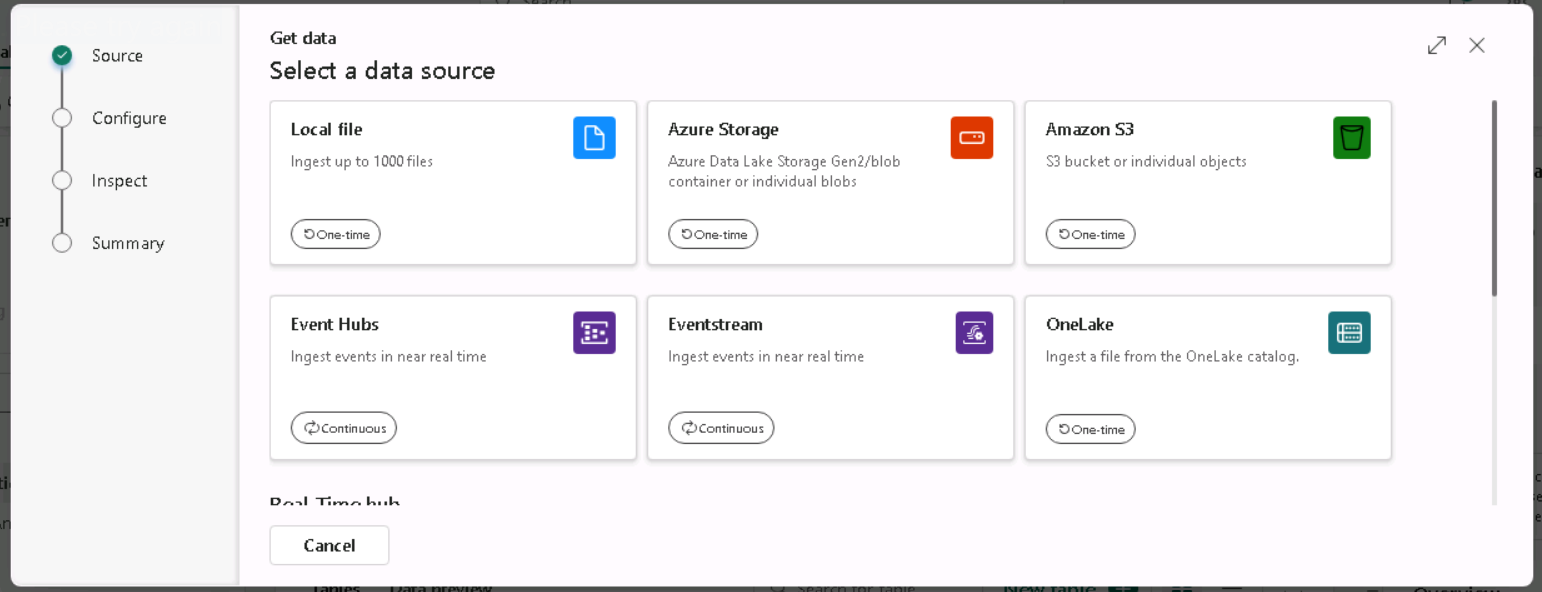The image size is (1542, 592).
Task: Go to the Inspect step
Action: click(x=119, y=181)
